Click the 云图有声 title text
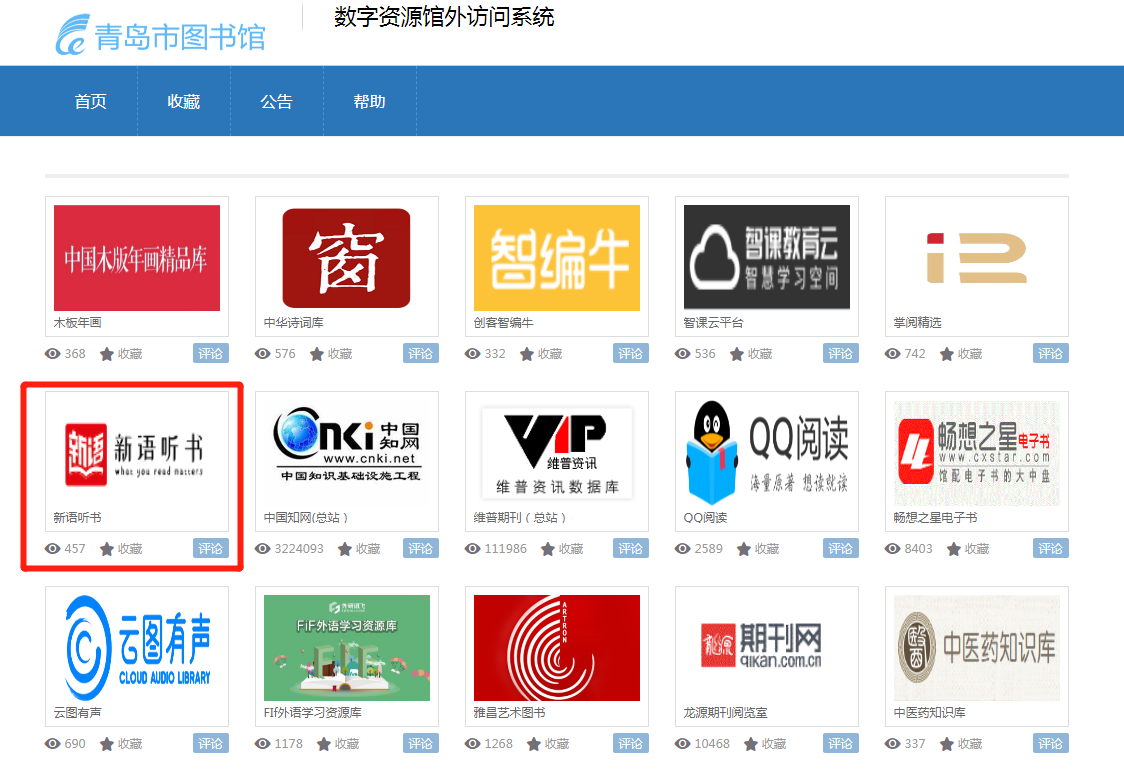1124x779 pixels. pos(77,712)
